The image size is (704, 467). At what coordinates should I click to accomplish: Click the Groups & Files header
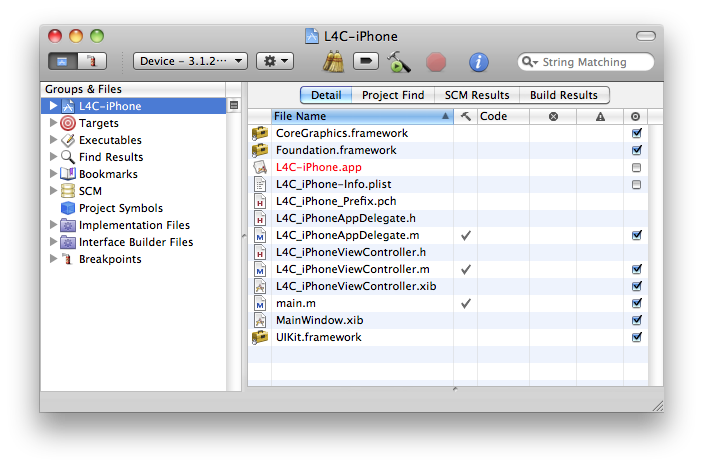tap(133, 89)
